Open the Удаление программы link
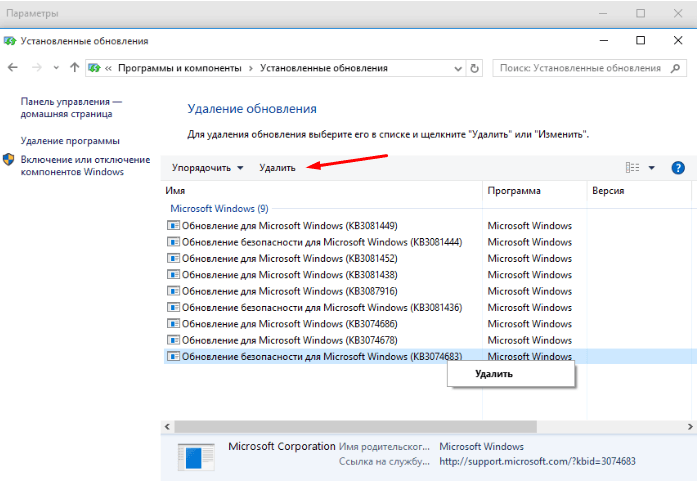This screenshot has height=484, width=698. [x=70, y=141]
